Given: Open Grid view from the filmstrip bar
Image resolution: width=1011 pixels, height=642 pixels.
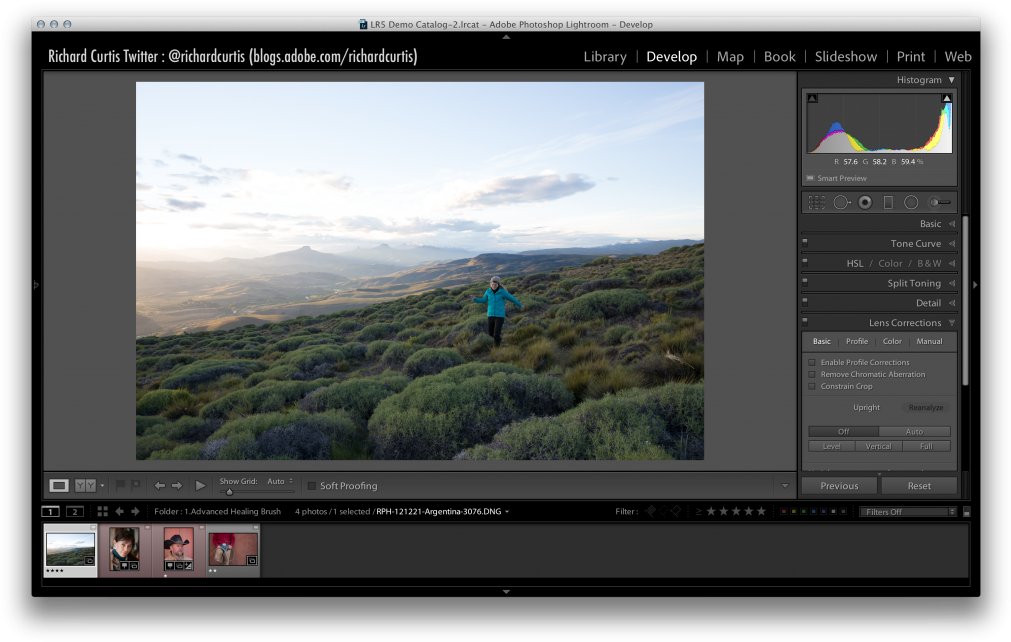Looking at the screenshot, I should [102, 511].
